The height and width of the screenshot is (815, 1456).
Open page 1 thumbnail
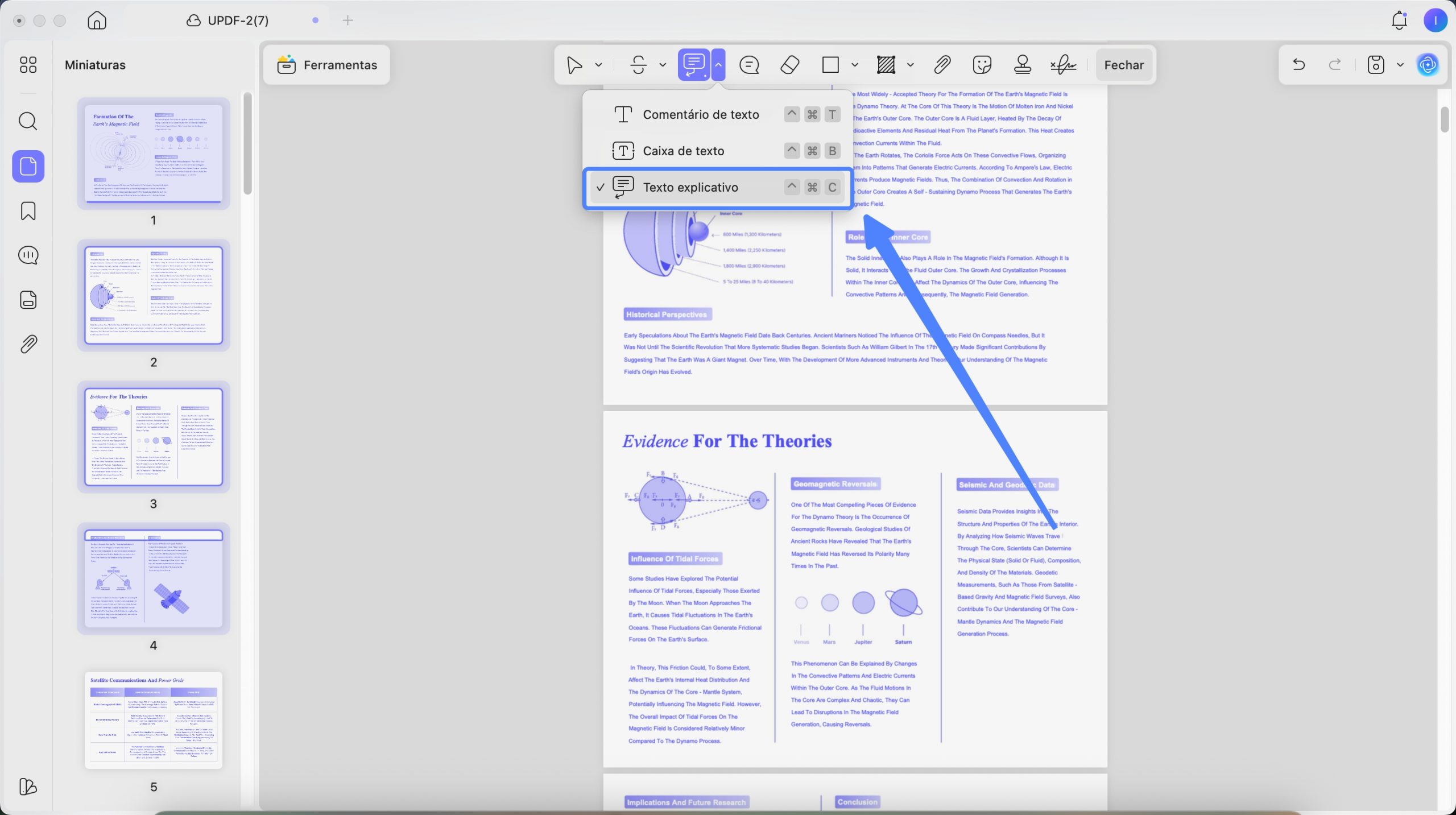point(154,153)
